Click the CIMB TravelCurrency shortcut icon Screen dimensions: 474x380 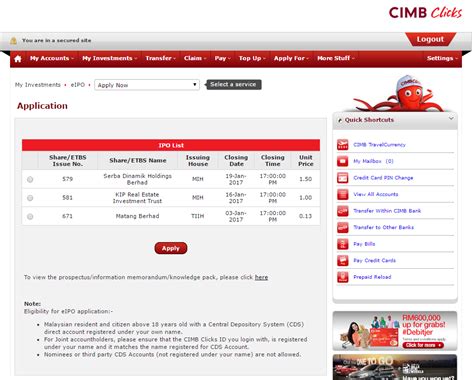[343, 145]
